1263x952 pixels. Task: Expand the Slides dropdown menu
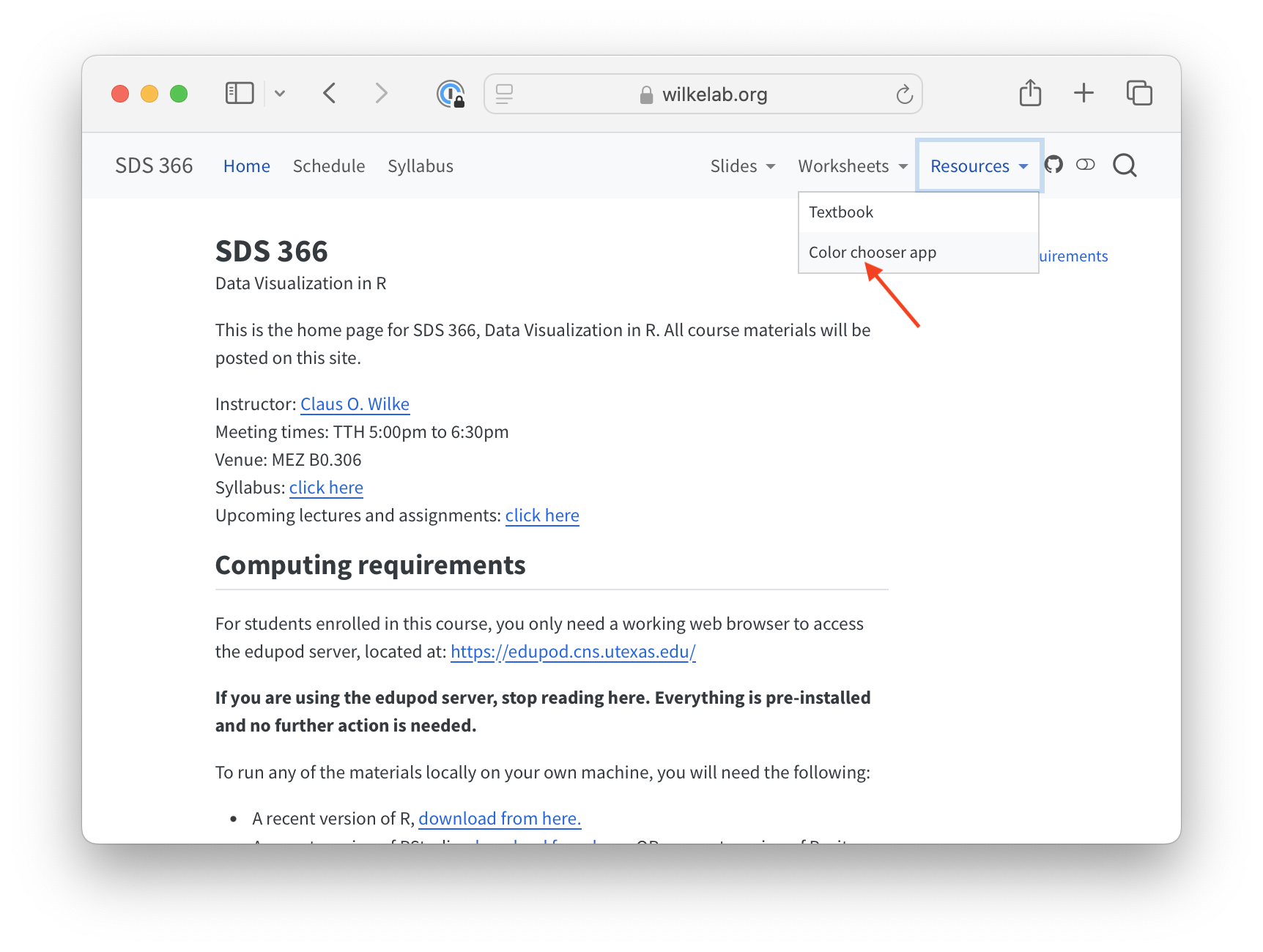742,166
